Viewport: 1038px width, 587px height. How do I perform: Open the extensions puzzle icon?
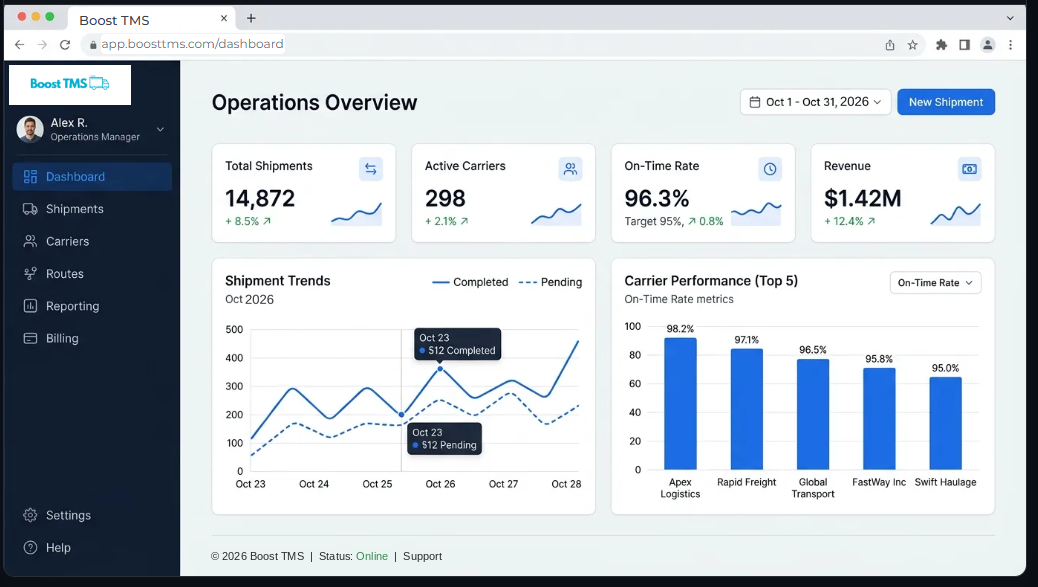[x=941, y=45]
